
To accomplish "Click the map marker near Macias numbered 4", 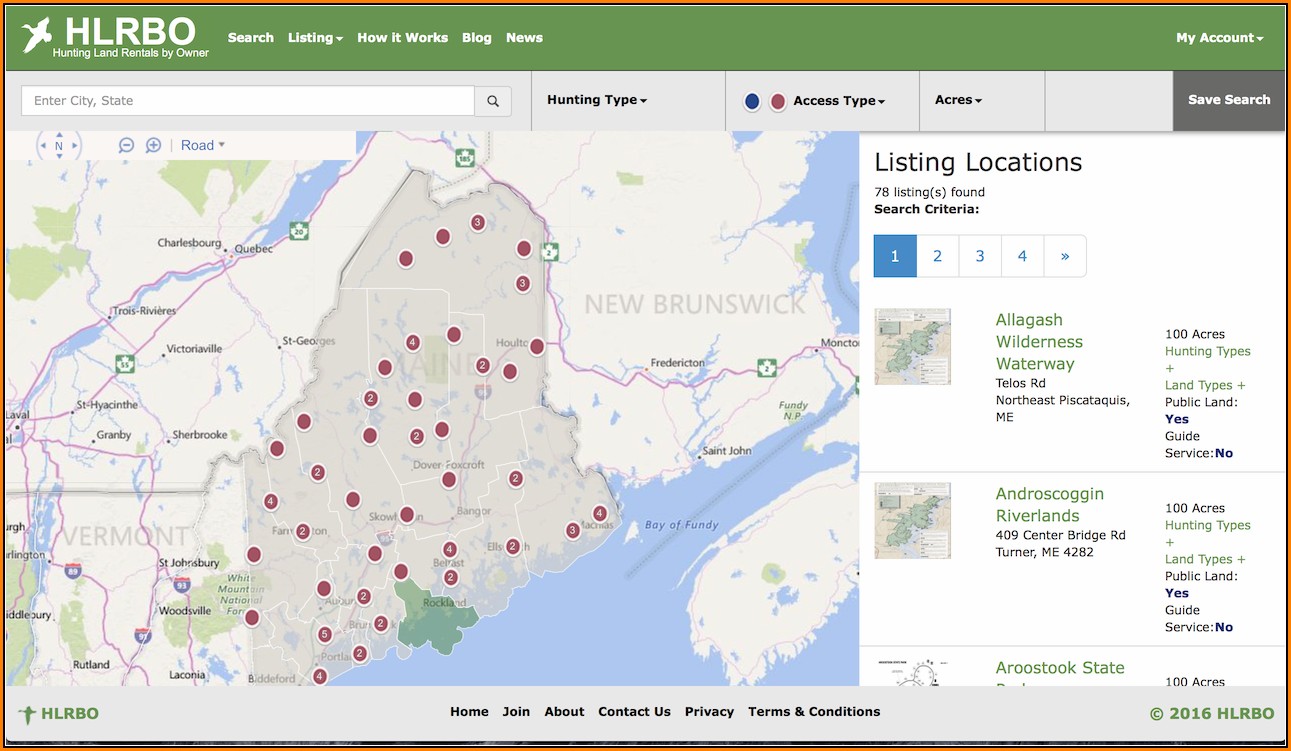I will [x=599, y=514].
